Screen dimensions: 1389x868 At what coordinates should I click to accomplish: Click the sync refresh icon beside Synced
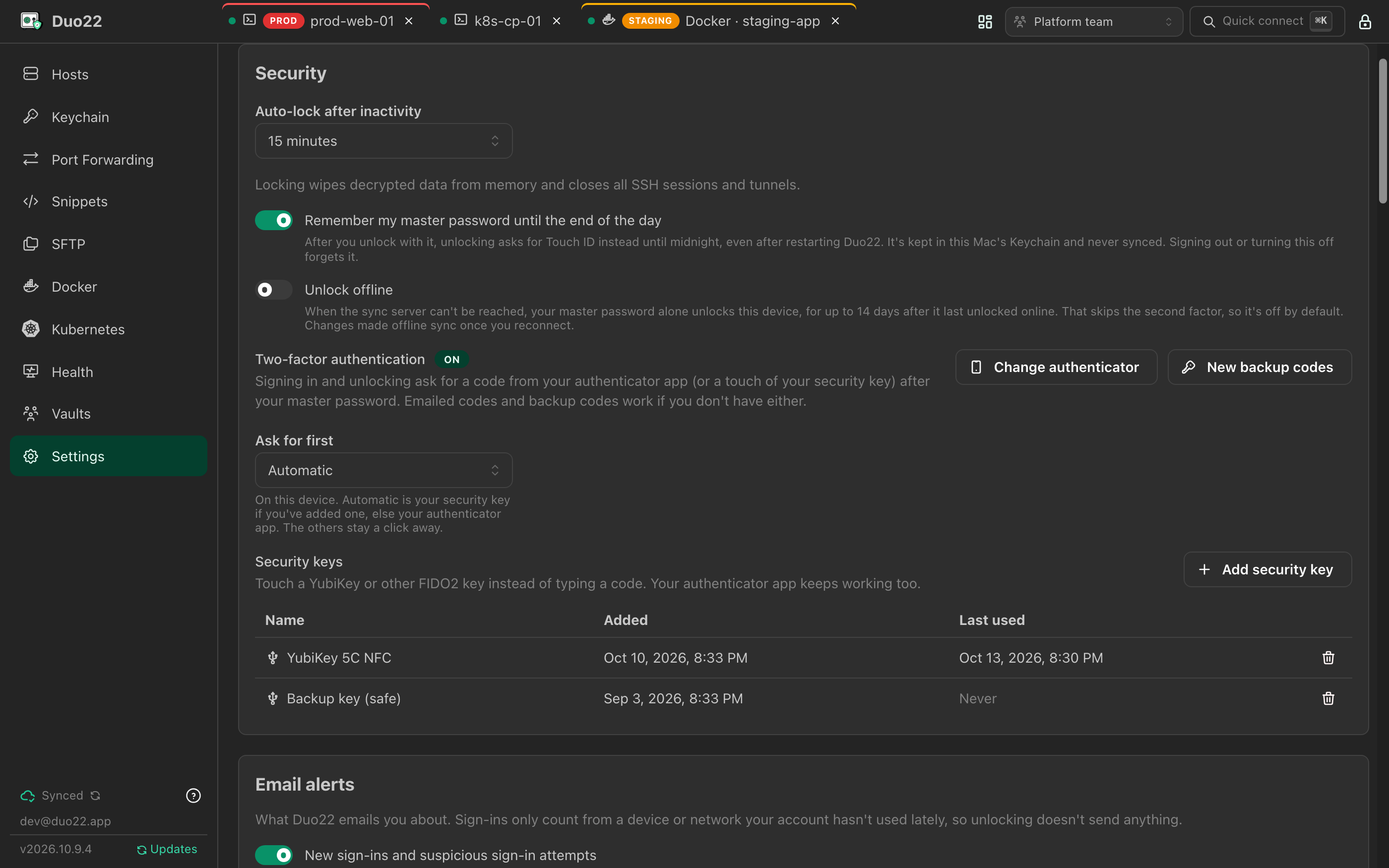click(x=95, y=796)
